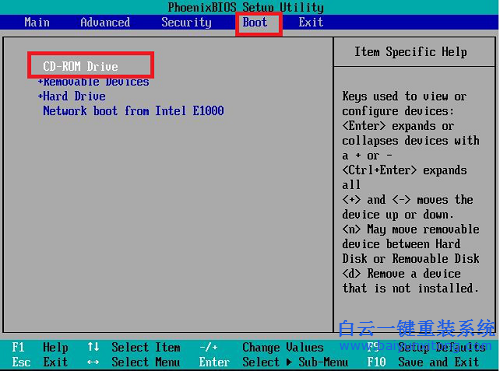500x371 pixels.
Task: Select the Hard Drive boot entry
Action: coord(74,96)
